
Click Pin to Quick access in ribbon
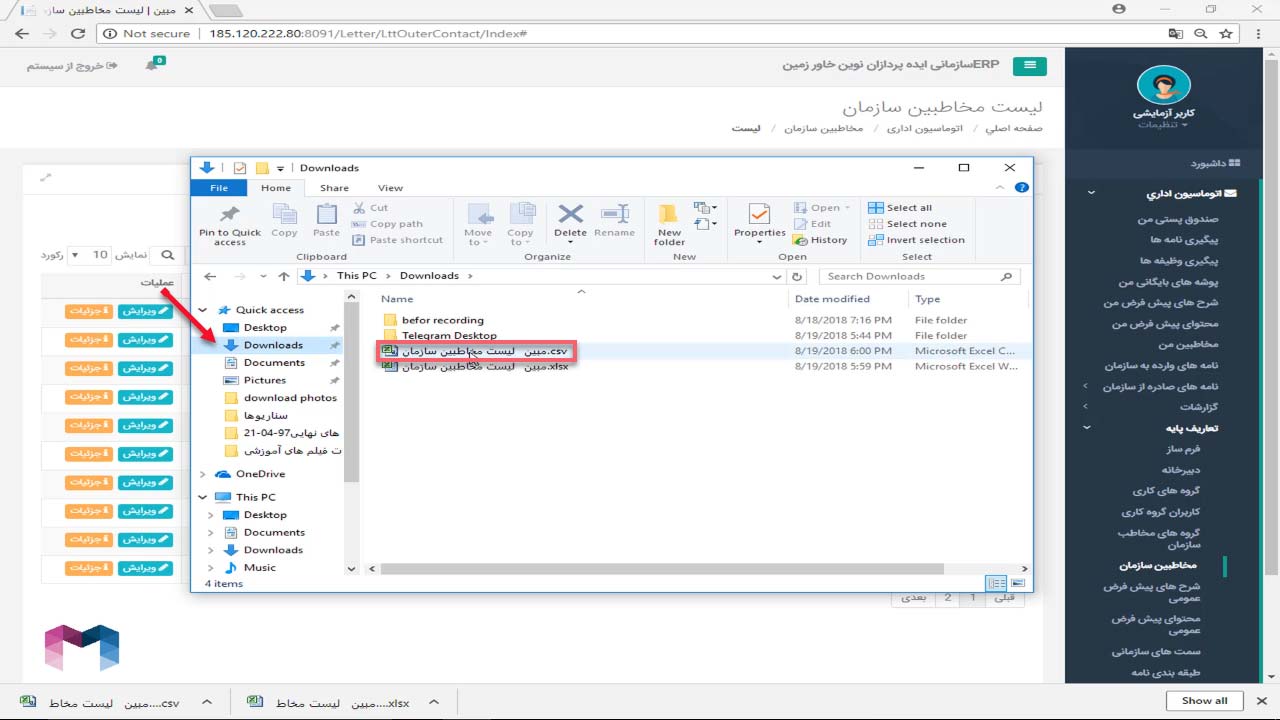[x=230, y=225]
